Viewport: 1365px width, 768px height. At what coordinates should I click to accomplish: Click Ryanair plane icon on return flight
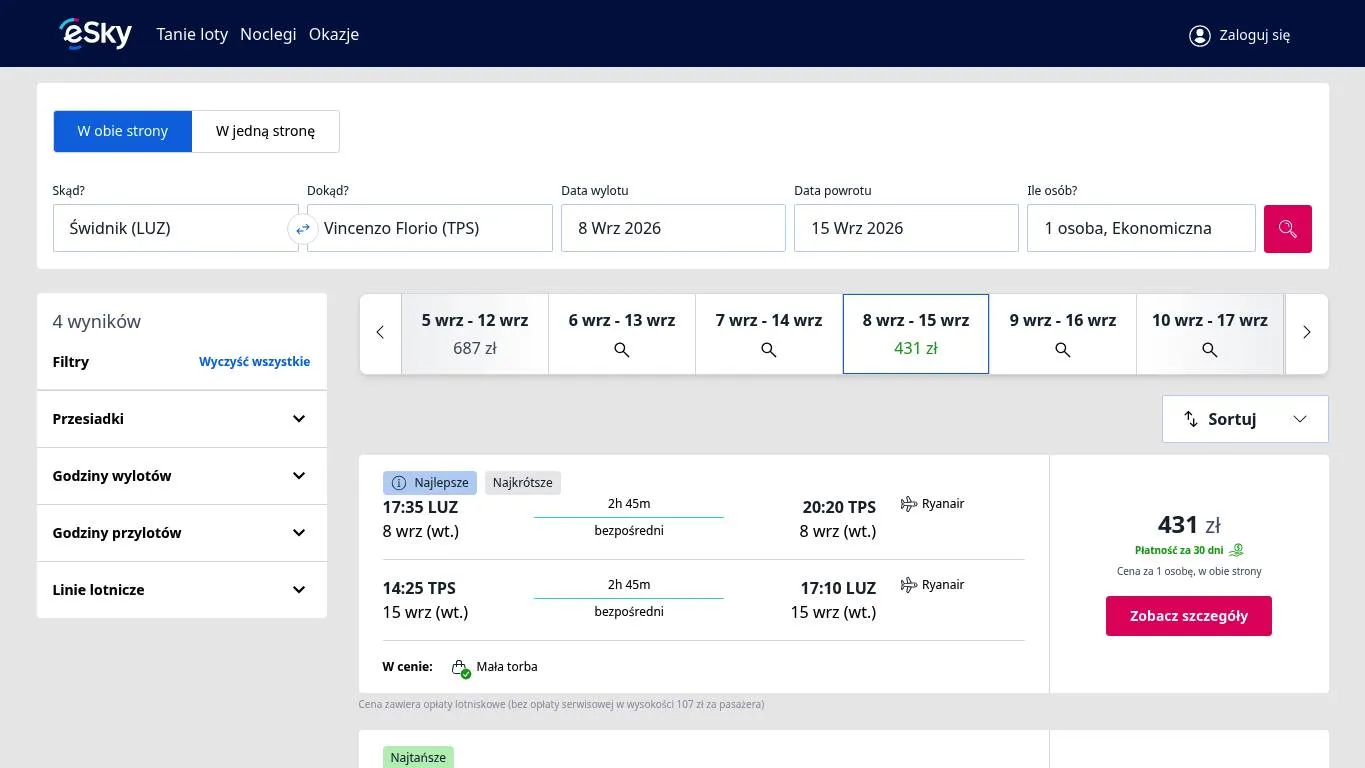click(x=908, y=585)
